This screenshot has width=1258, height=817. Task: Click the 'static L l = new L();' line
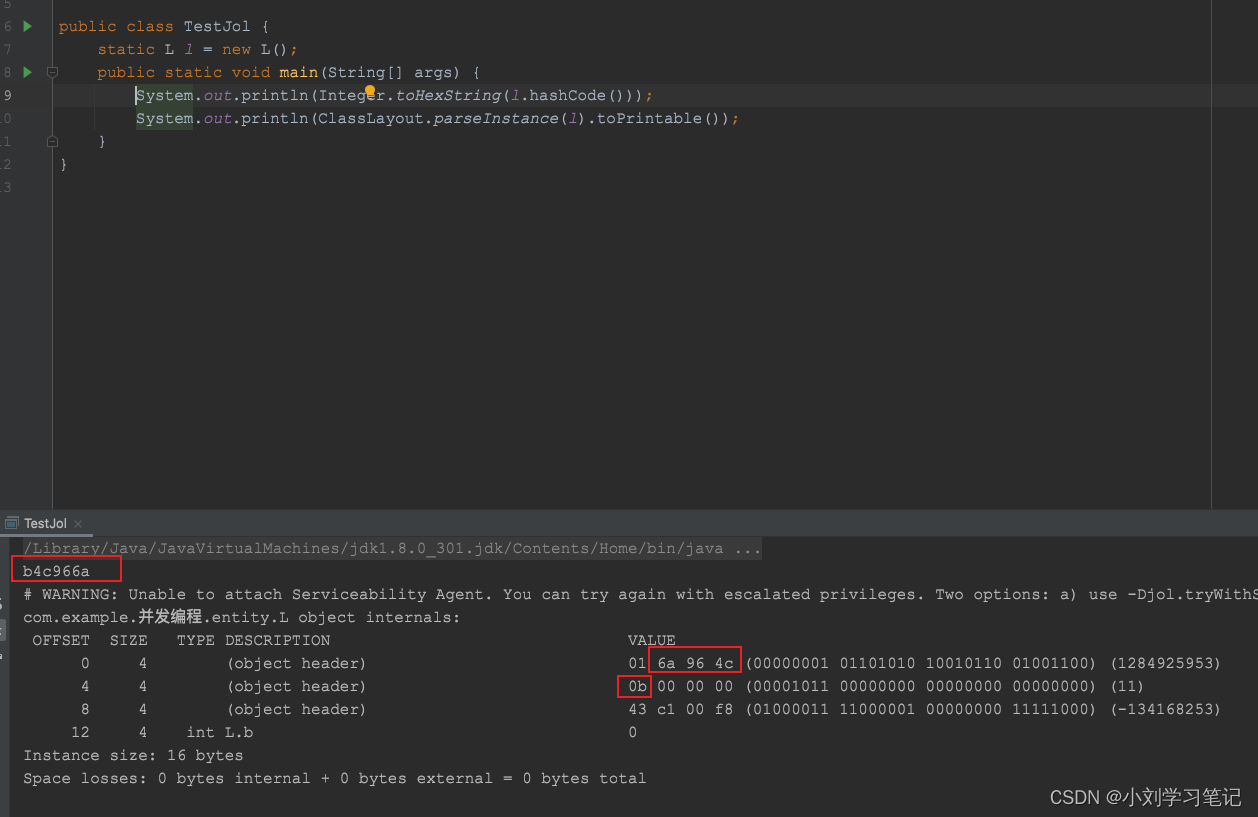click(x=198, y=49)
